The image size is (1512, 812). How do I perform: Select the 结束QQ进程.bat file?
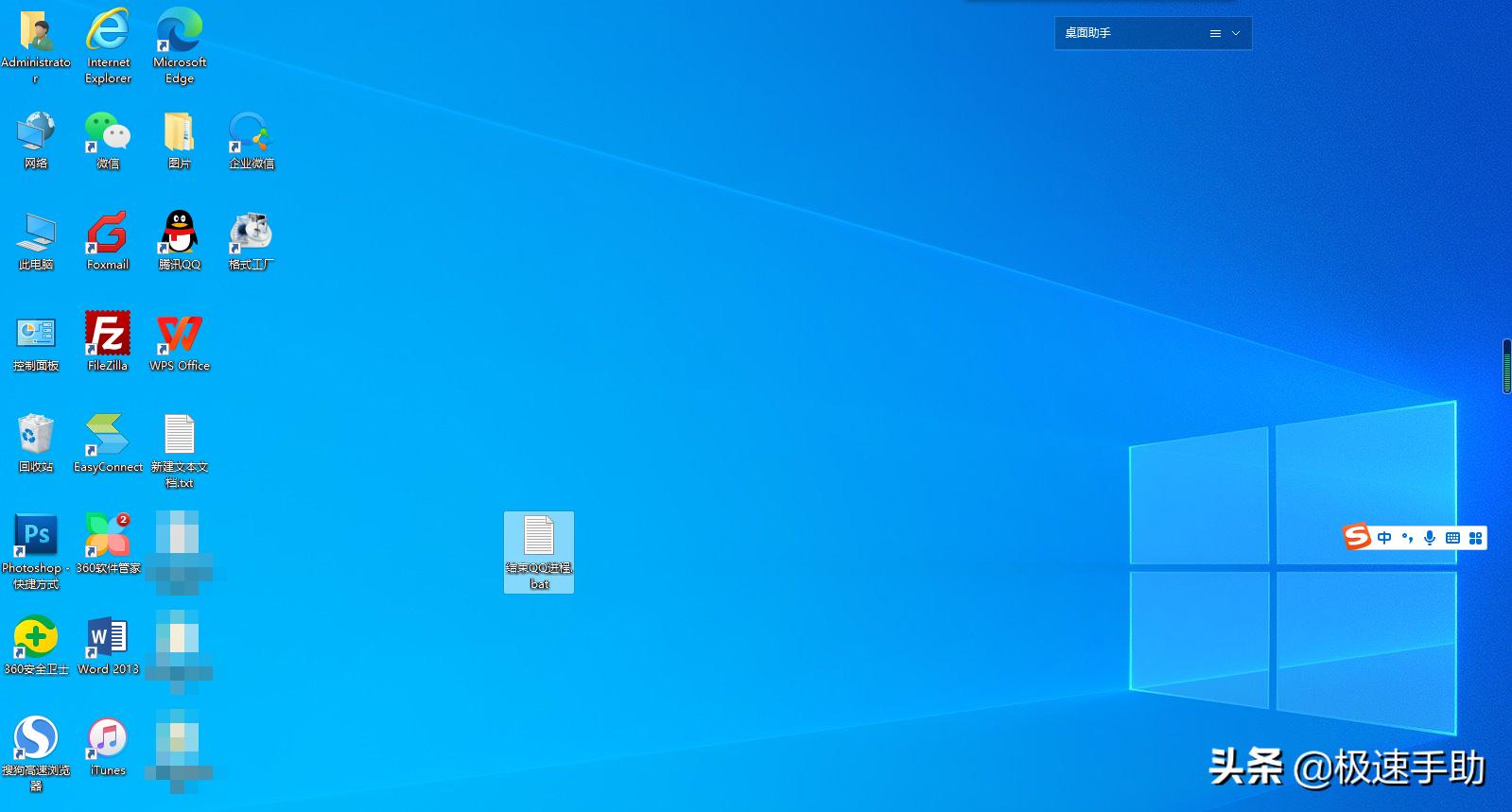tap(539, 541)
